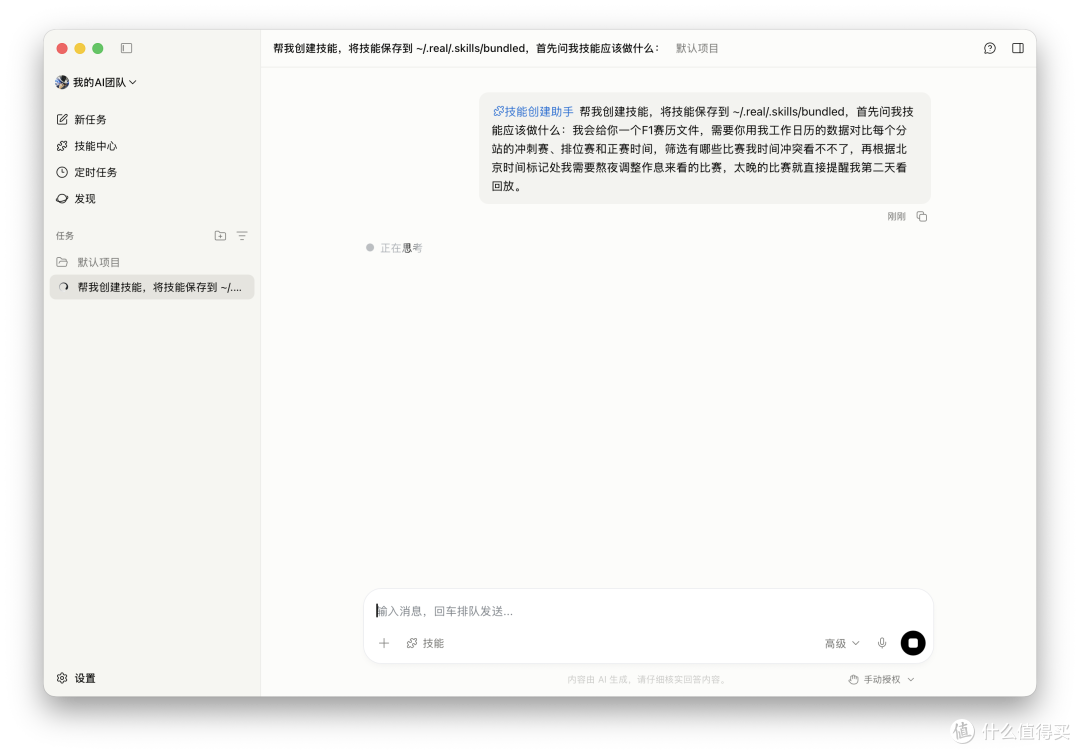The image size is (1080, 754).
Task: Toggle the left sidebar panel icon
Action: point(126,48)
